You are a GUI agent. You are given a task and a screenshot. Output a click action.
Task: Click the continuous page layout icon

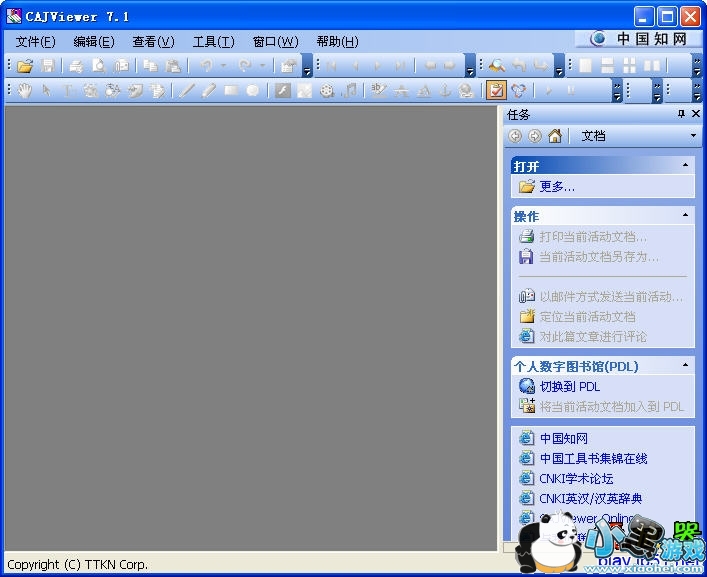607,66
